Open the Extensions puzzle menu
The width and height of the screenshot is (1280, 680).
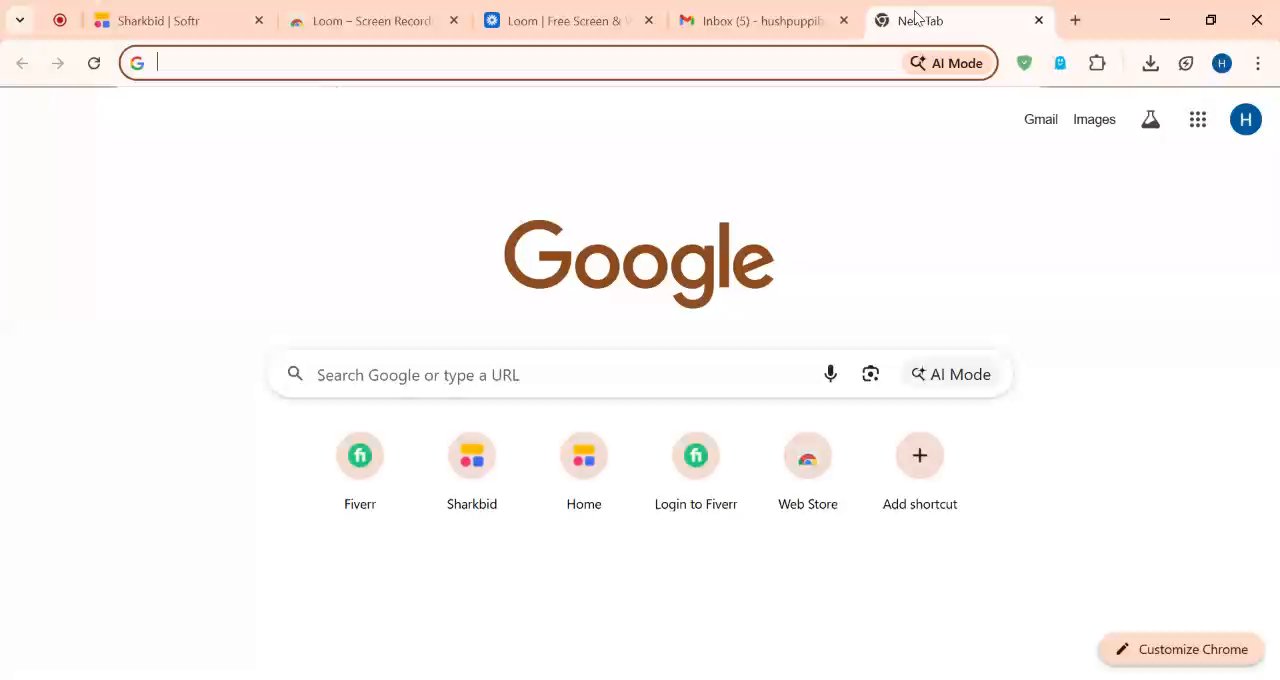(x=1097, y=63)
